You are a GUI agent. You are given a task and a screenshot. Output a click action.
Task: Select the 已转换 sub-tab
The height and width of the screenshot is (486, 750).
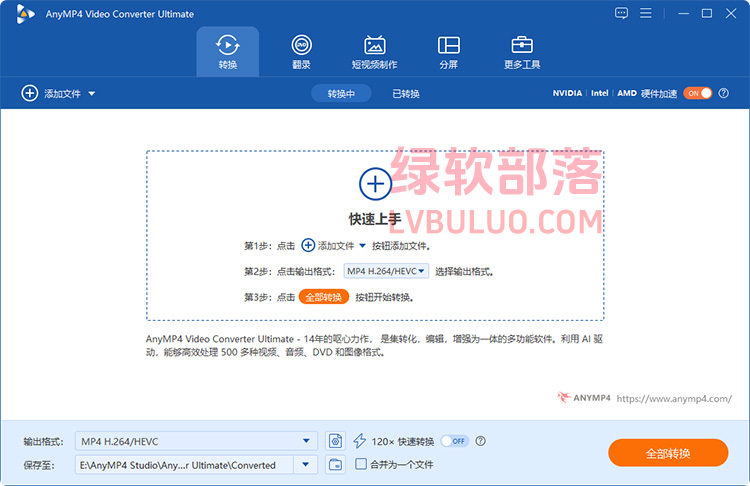(406, 94)
